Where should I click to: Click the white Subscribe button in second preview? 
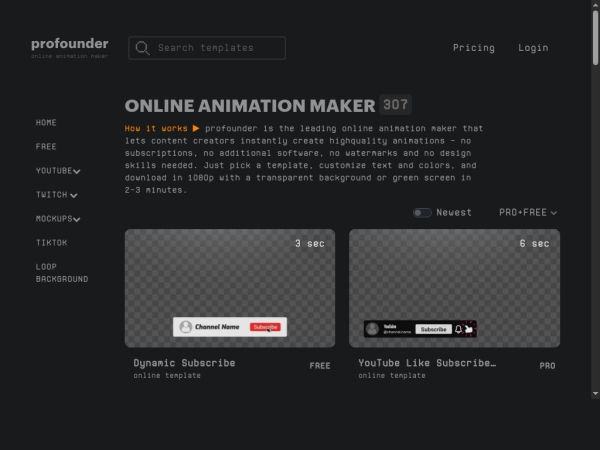point(433,329)
